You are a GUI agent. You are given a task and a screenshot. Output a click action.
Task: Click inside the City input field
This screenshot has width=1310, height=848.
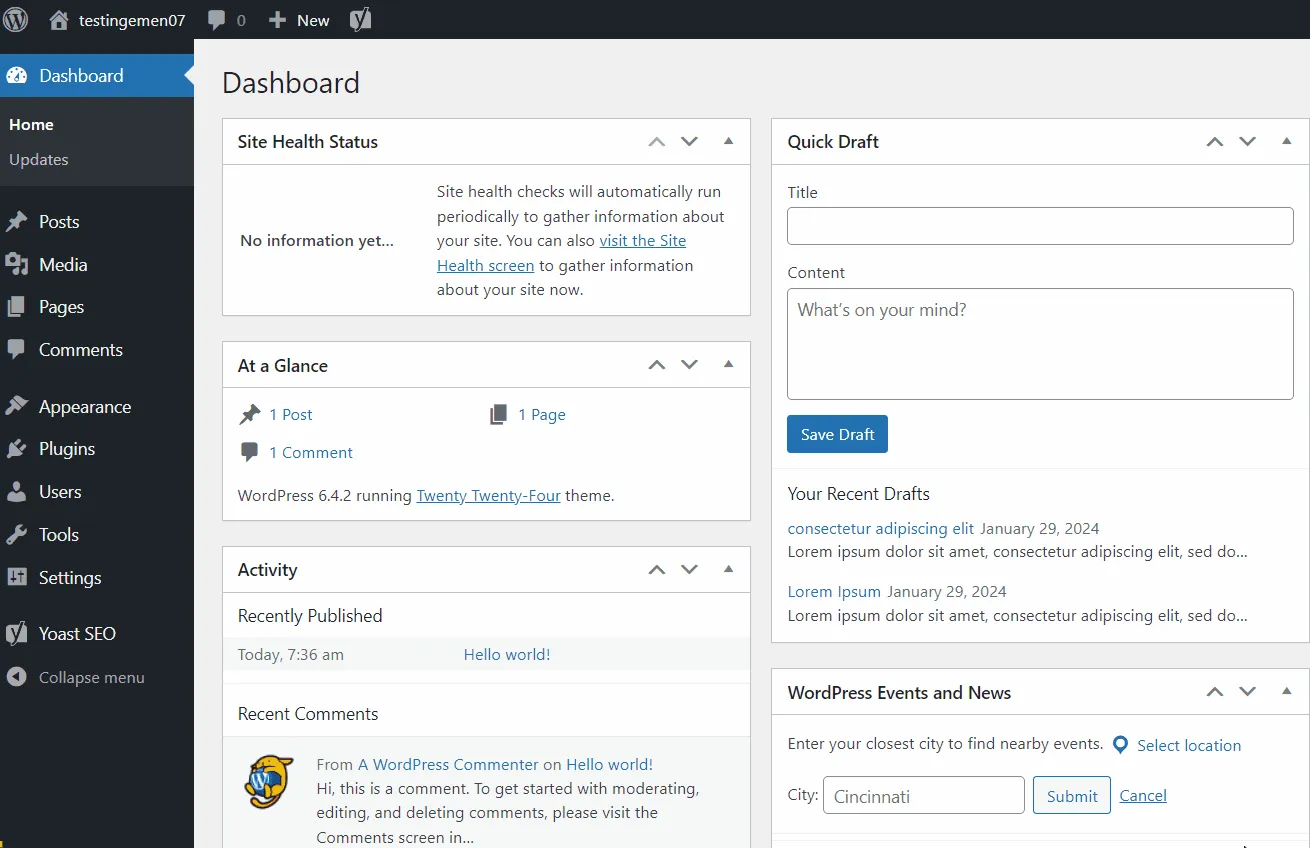coord(922,795)
